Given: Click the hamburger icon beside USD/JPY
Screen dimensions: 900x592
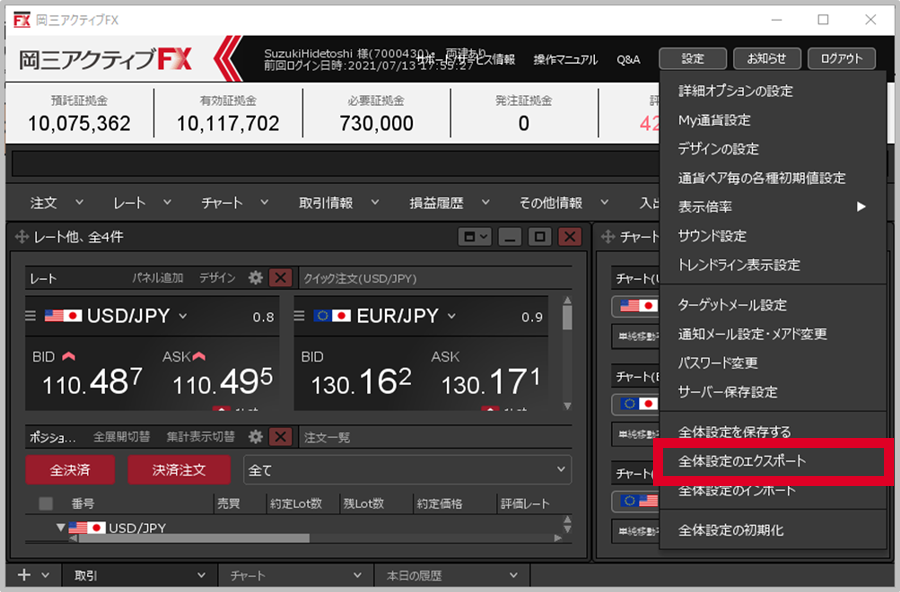Looking at the screenshot, I should [x=30, y=316].
